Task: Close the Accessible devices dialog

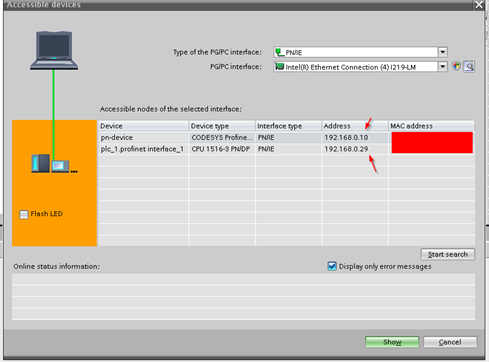Action: (479, 5)
